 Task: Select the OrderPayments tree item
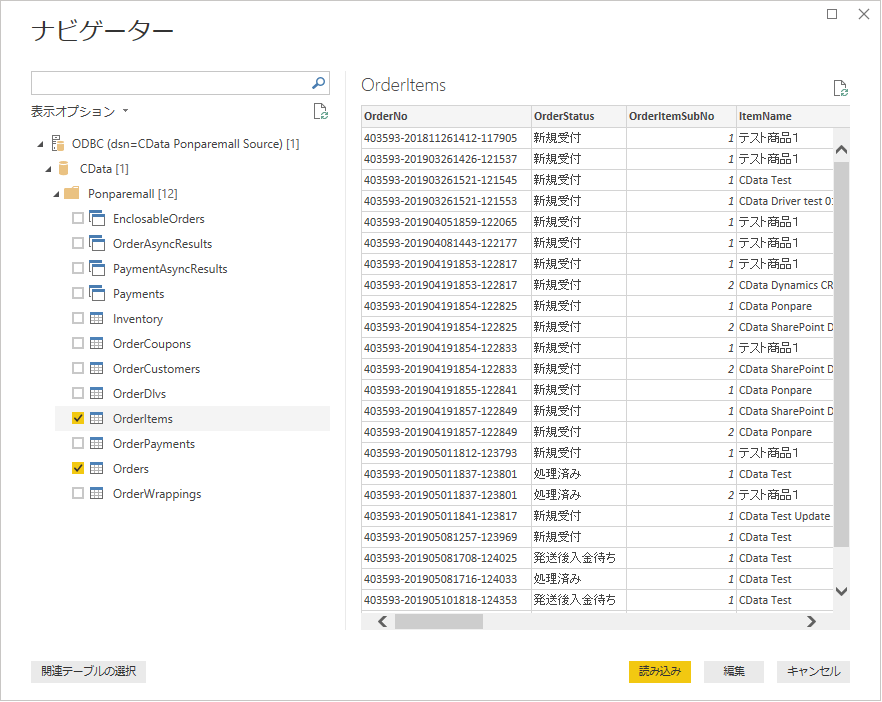click(x=153, y=444)
